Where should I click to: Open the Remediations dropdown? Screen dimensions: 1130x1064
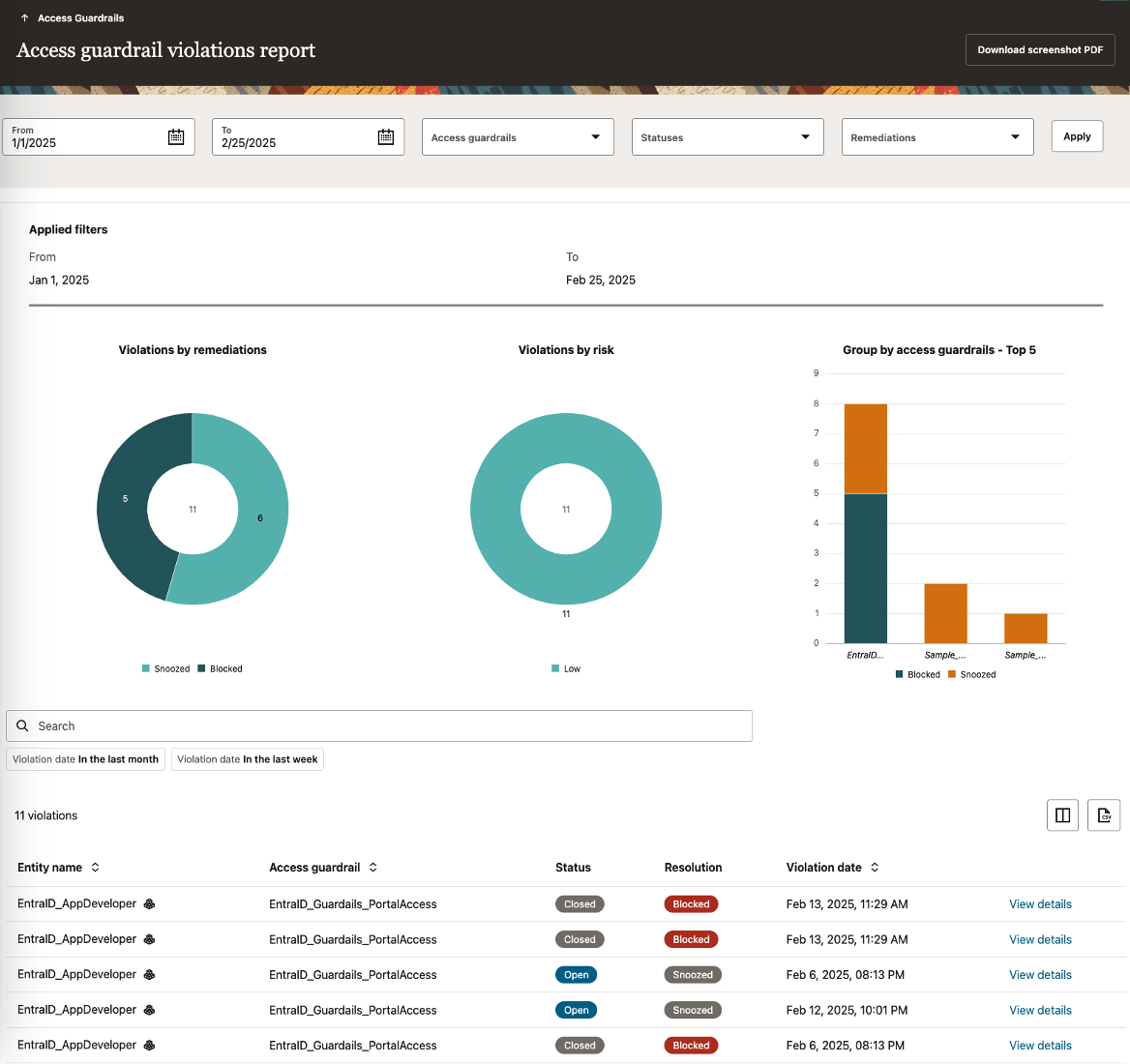[937, 136]
